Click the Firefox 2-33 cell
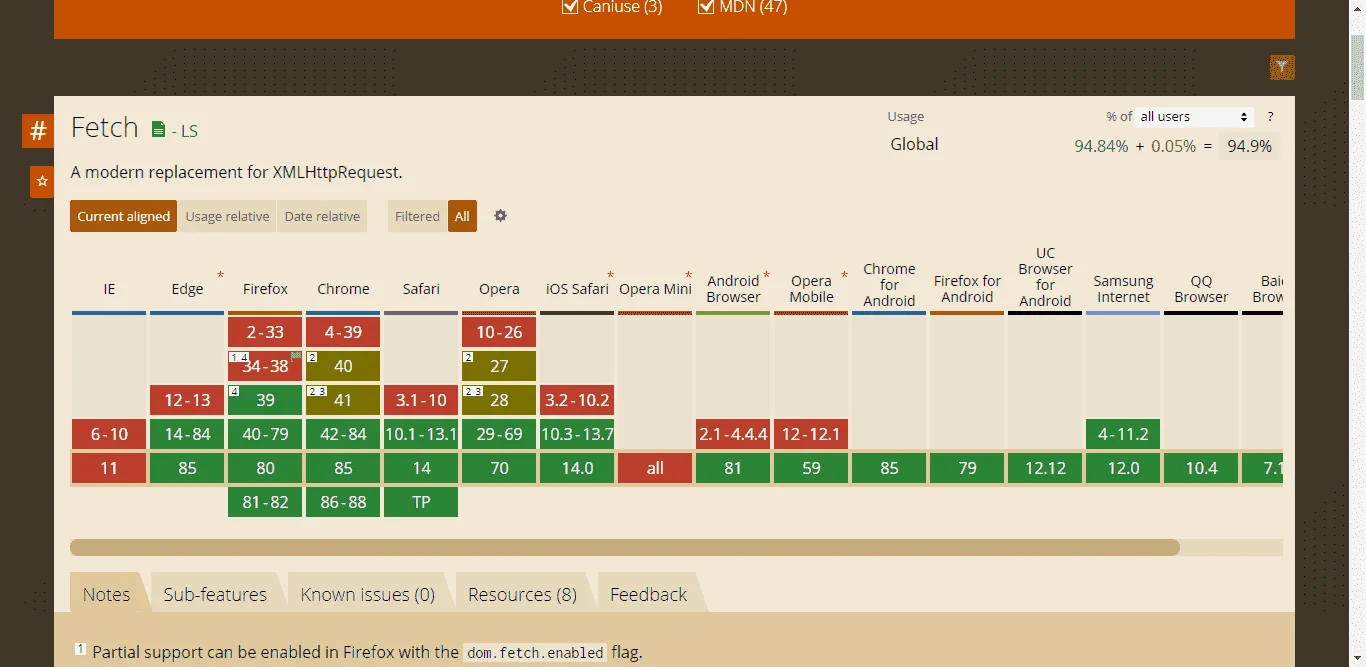The image size is (1366, 667). tap(265, 332)
